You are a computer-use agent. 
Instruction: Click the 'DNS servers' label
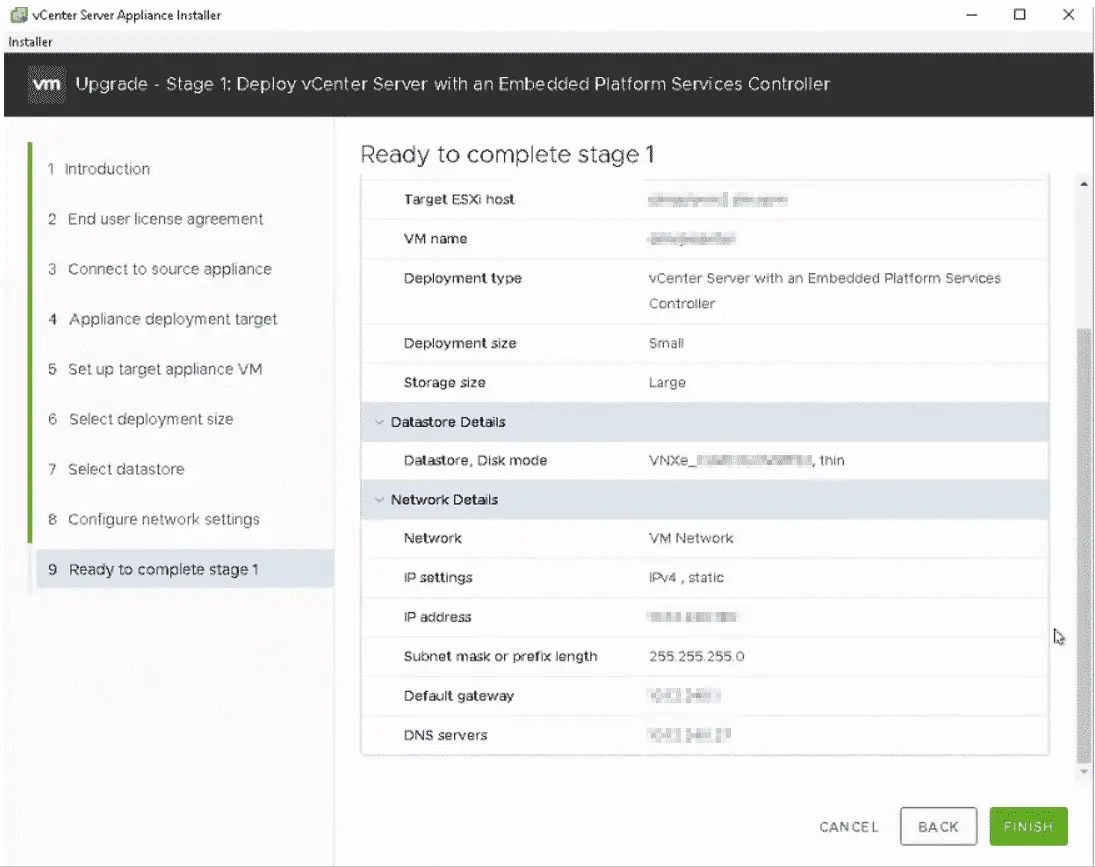(x=445, y=735)
